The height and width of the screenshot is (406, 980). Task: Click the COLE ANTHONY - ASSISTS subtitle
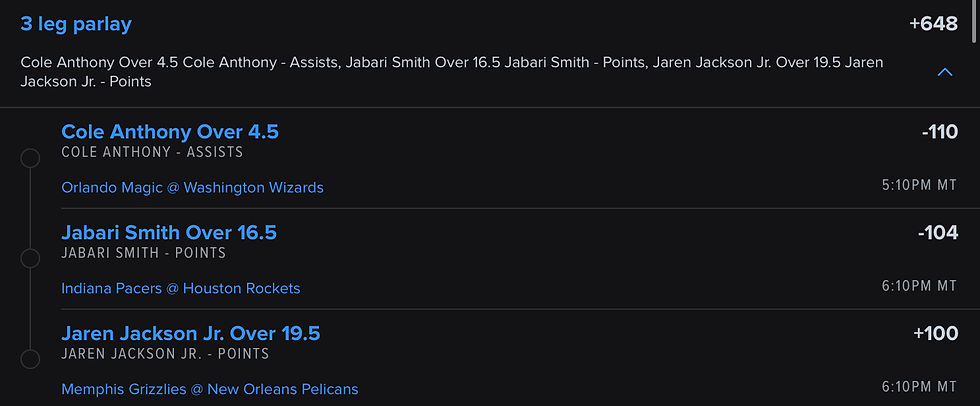point(152,153)
